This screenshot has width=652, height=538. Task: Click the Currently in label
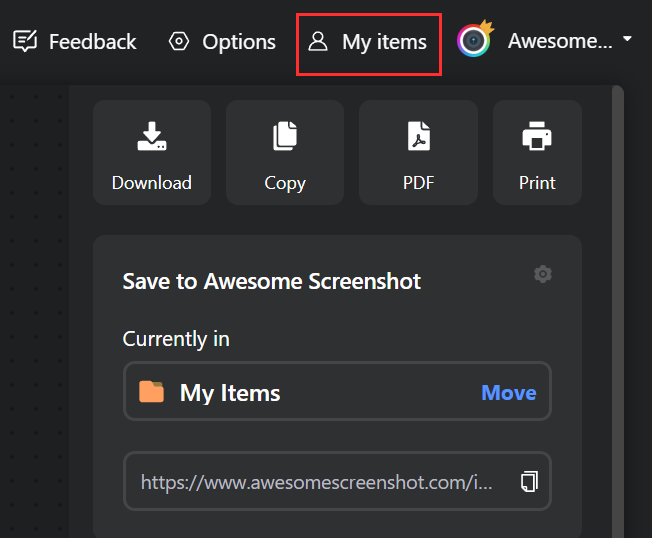tap(176, 339)
